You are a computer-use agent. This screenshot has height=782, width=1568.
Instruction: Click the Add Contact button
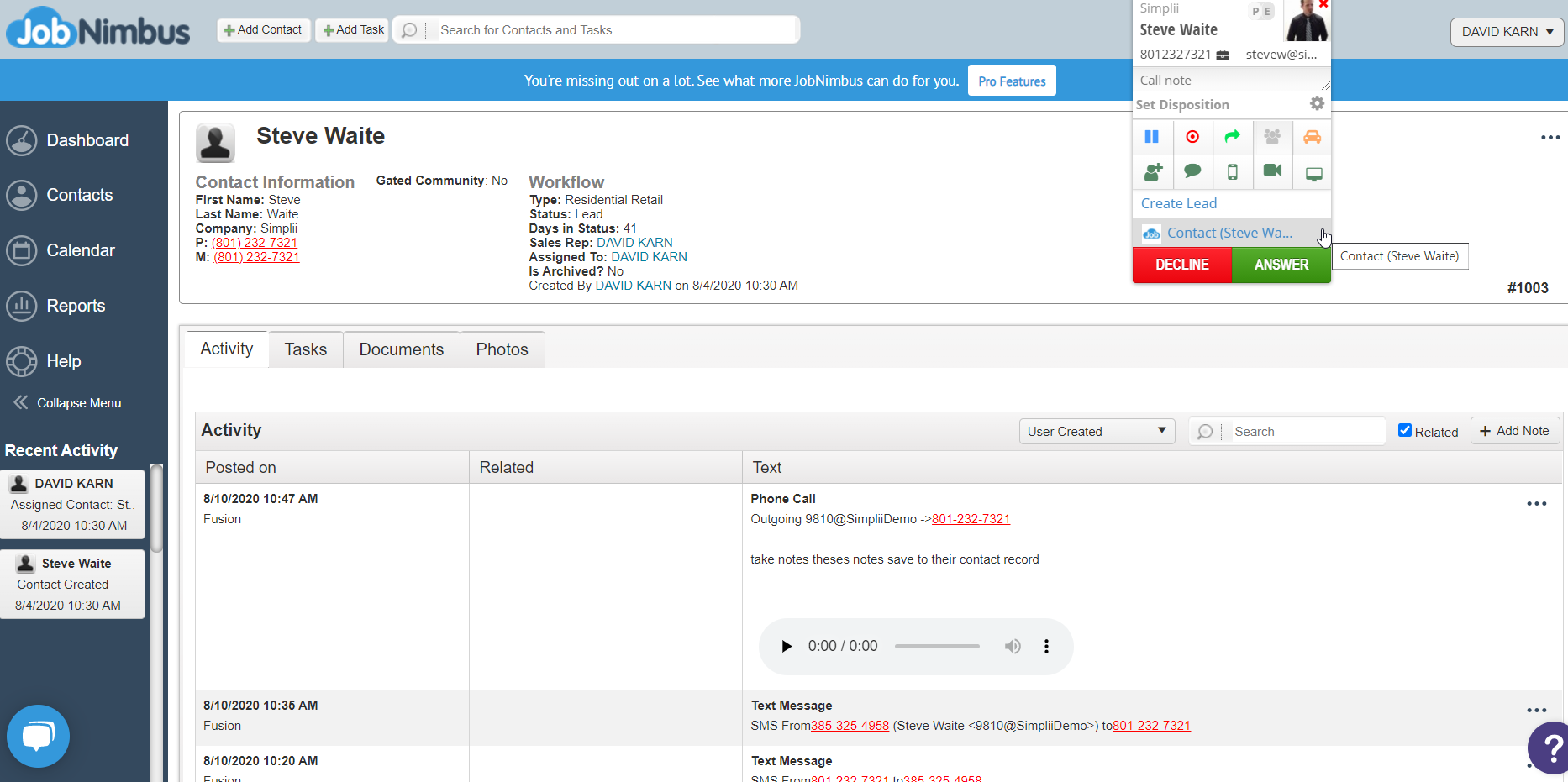point(264,30)
